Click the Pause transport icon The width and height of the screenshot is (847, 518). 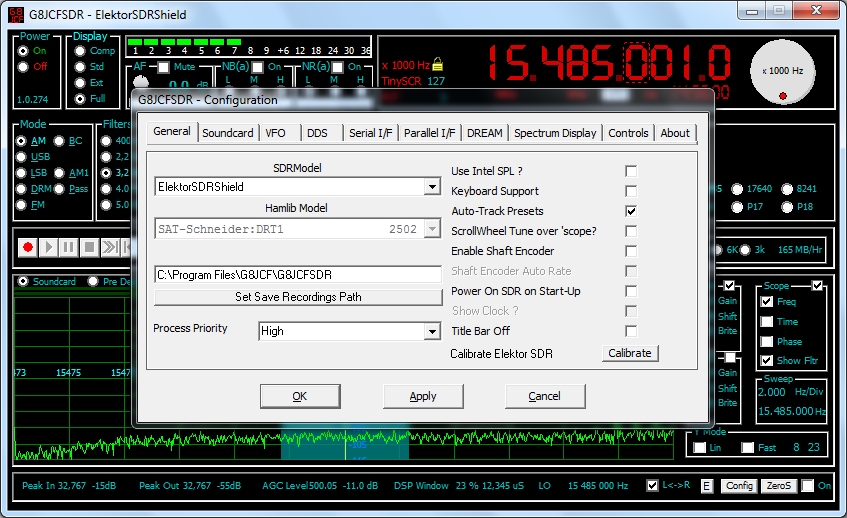69,247
